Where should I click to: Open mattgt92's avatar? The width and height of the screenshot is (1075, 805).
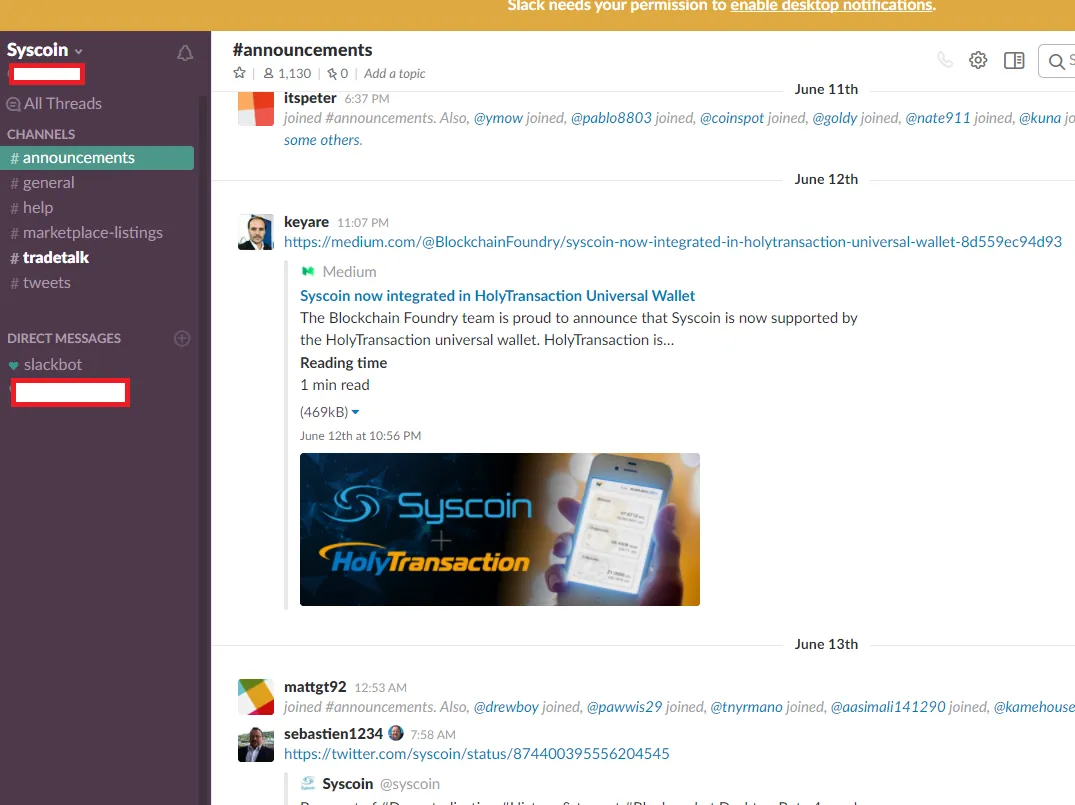point(256,697)
